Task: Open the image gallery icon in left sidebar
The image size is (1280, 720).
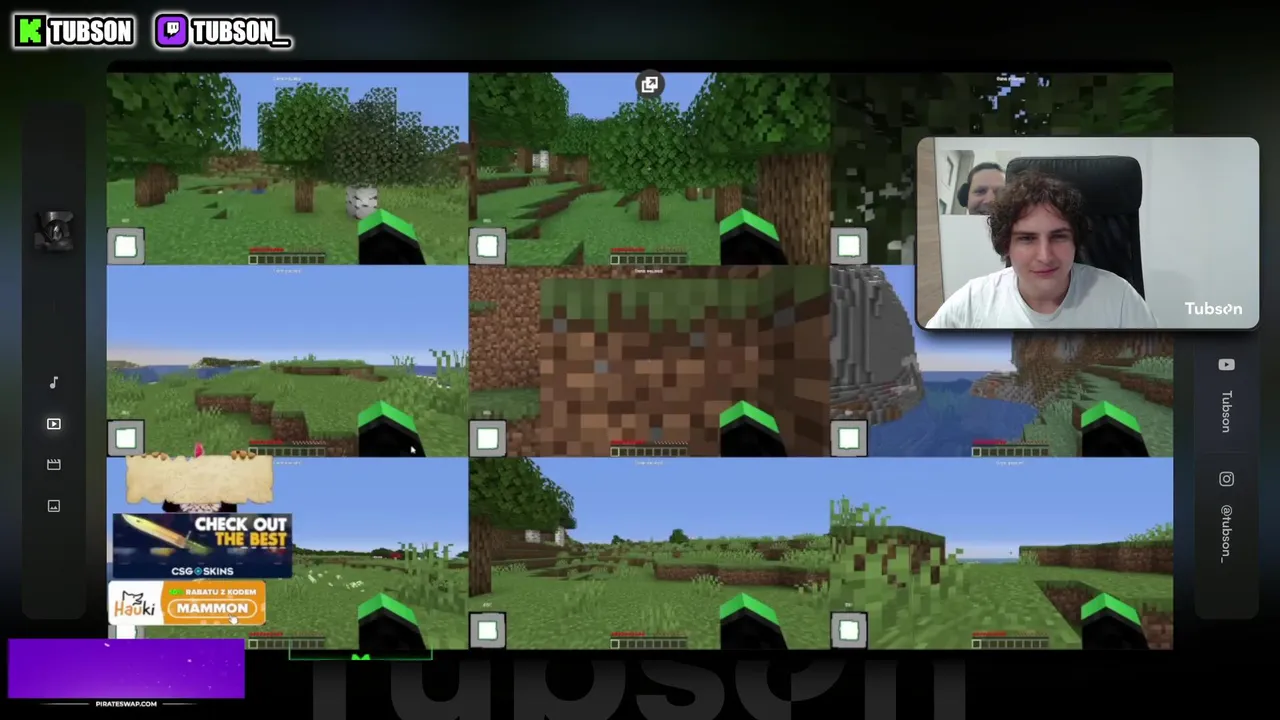Action: pos(54,506)
